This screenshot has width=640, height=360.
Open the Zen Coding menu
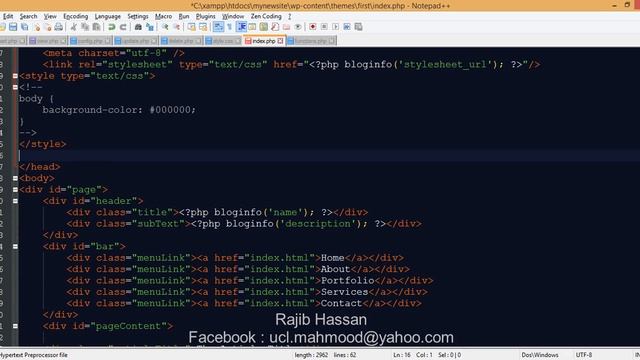pyautogui.click(x=266, y=16)
